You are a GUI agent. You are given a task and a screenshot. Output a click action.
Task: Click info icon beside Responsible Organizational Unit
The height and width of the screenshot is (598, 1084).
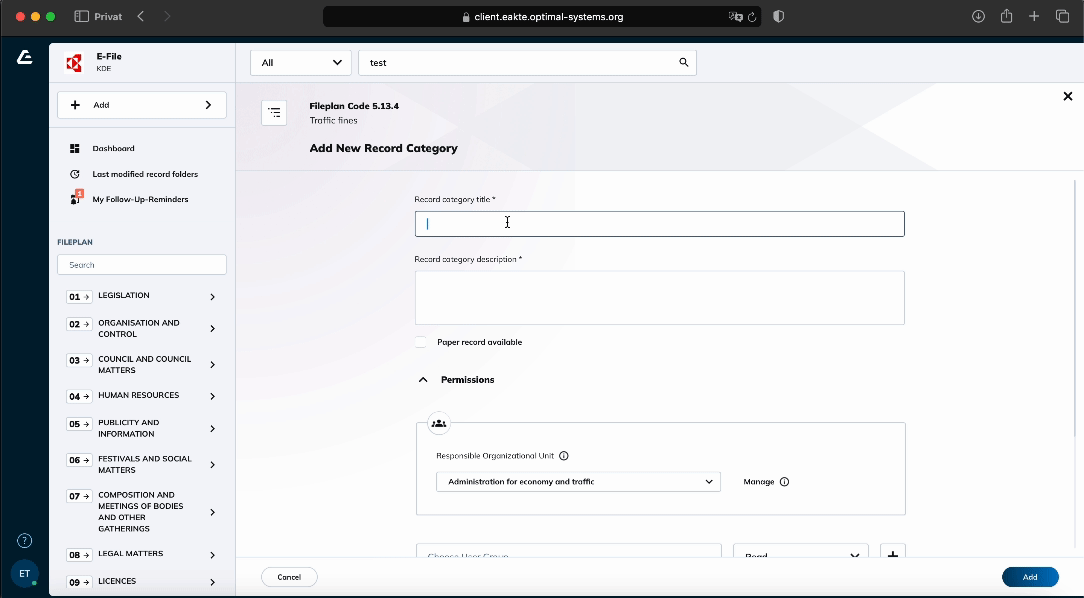point(564,456)
